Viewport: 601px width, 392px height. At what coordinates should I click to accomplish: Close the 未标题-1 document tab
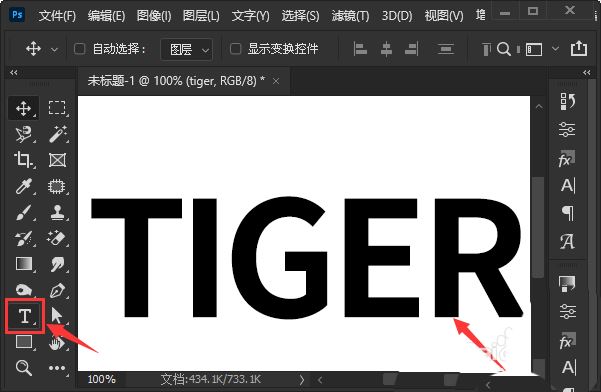(276, 81)
